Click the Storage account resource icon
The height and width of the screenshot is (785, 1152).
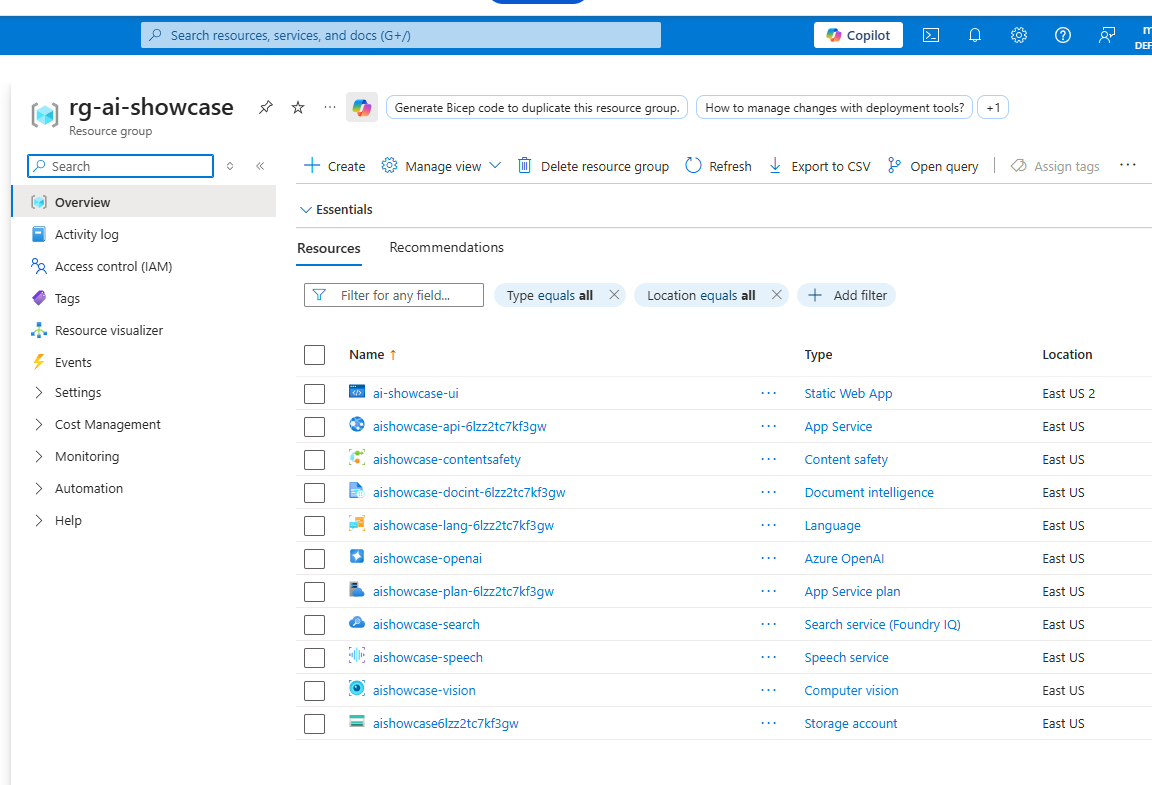[x=356, y=722]
